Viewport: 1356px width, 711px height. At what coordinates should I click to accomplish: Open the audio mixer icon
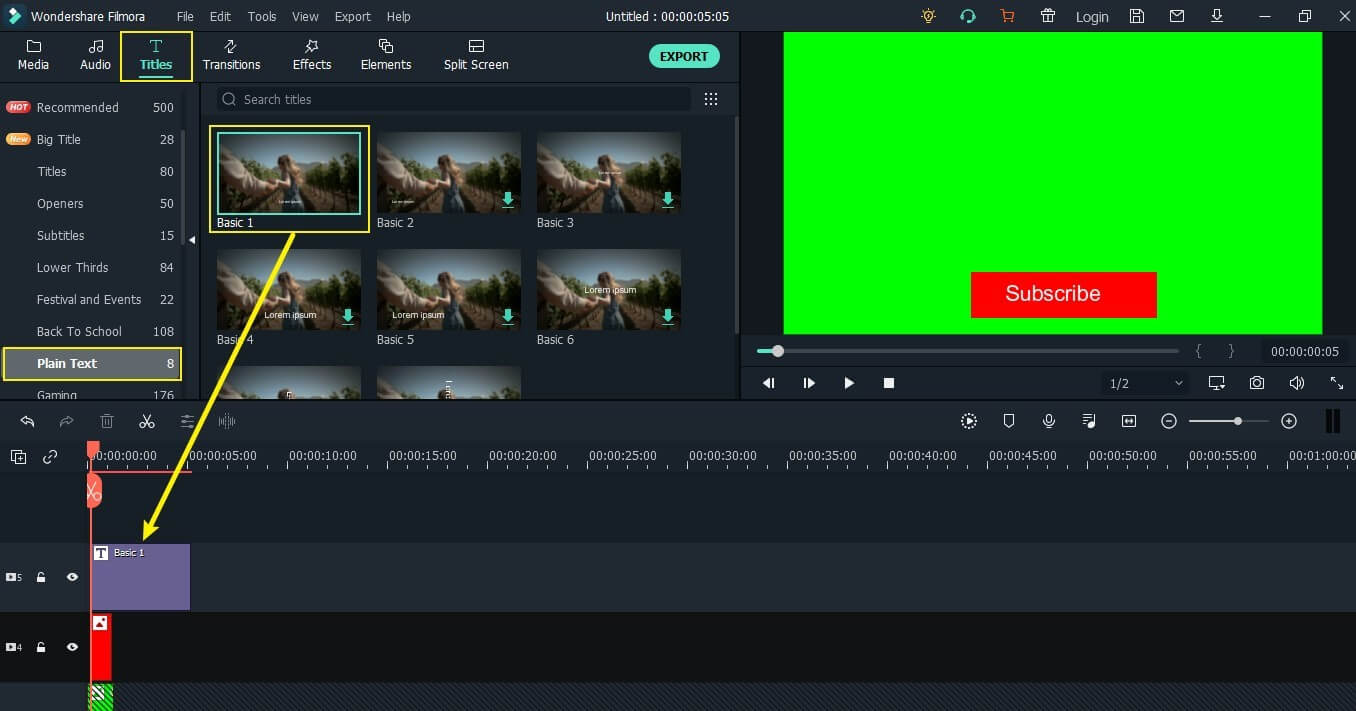pyautogui.click(x=1089, y=421)
